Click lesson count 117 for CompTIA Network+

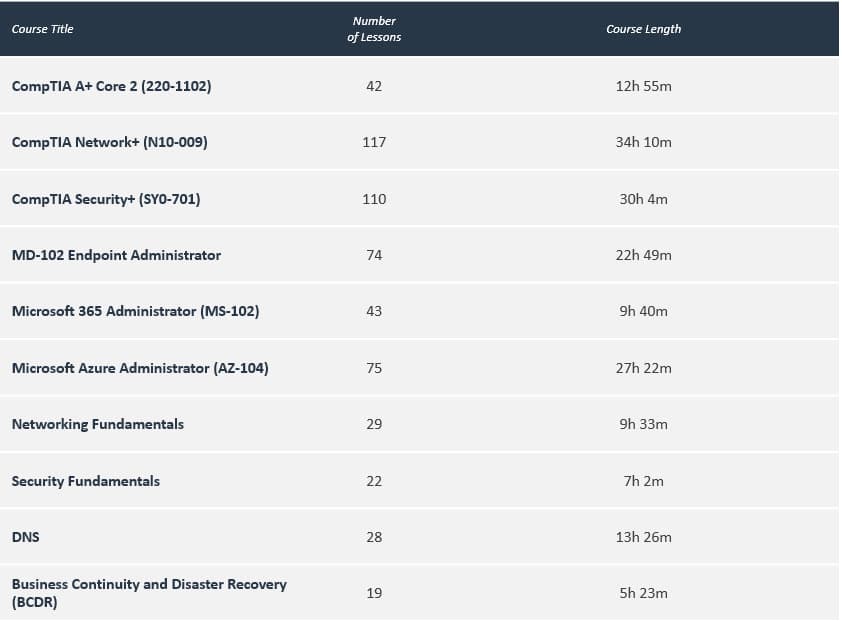374,142
